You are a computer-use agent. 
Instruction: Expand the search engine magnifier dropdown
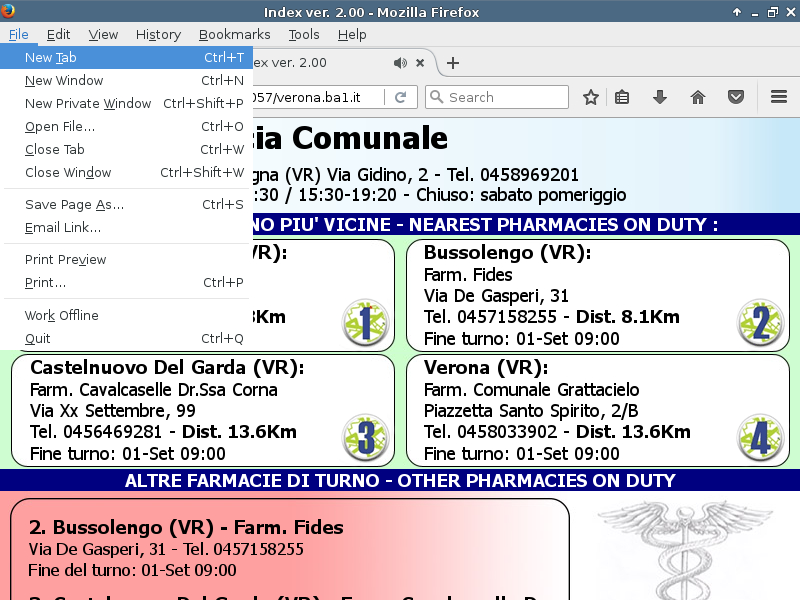coord(436,97)
